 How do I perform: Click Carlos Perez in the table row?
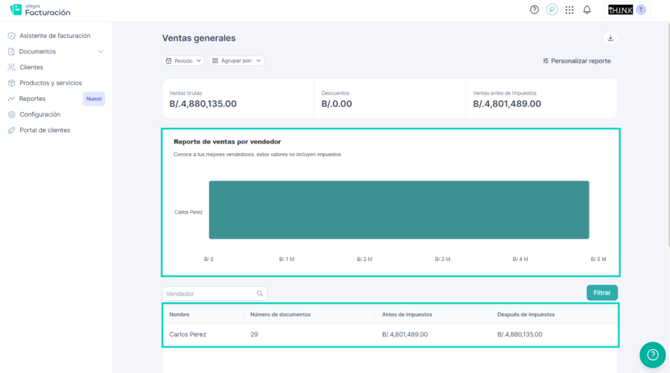[x=188, y=335]
